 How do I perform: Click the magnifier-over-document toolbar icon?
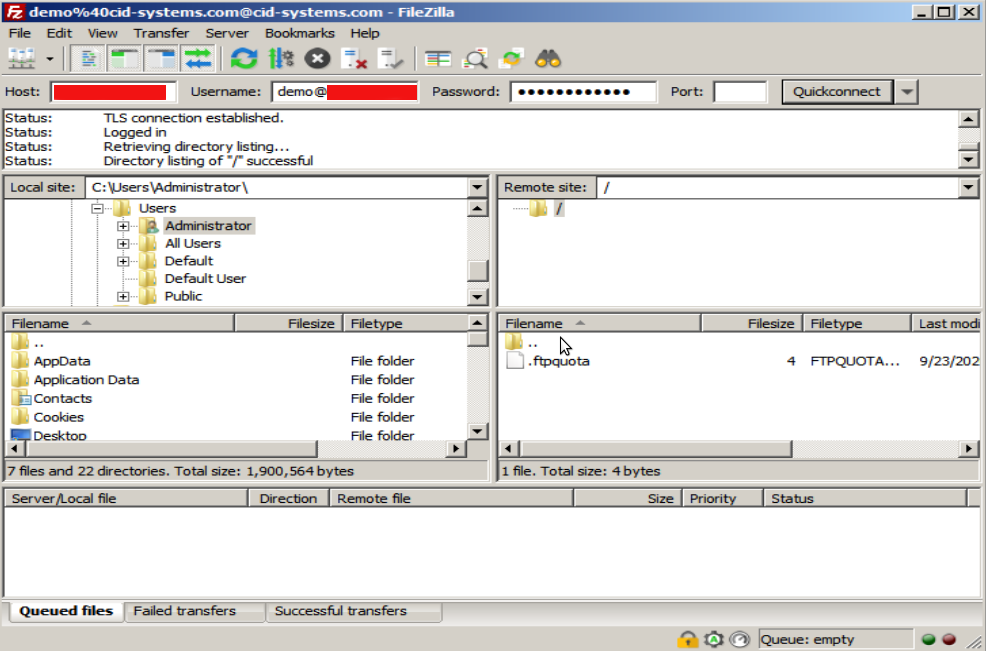475,59
